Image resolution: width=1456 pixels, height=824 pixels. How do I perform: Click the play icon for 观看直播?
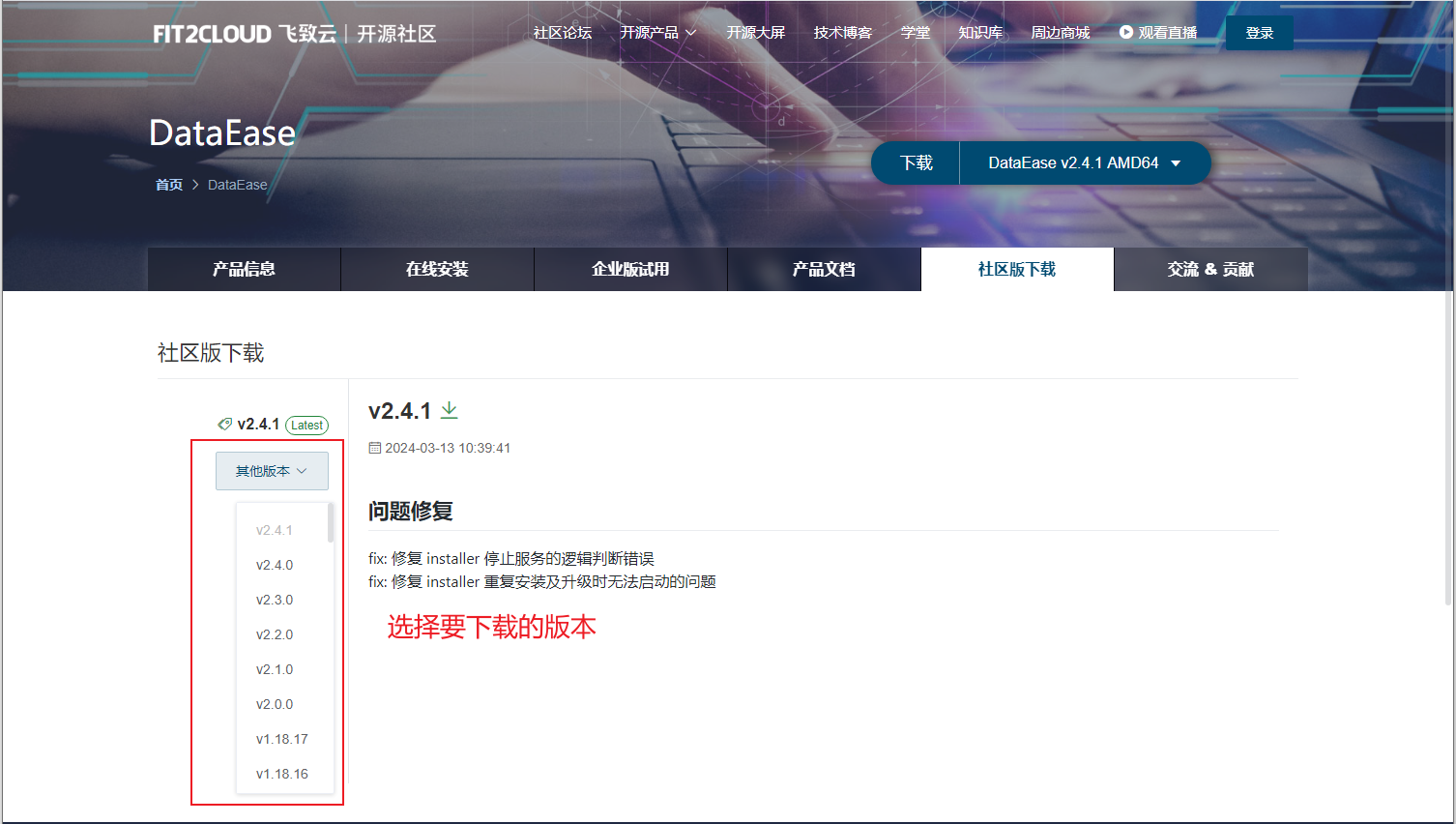click(x=1126, y=32)
